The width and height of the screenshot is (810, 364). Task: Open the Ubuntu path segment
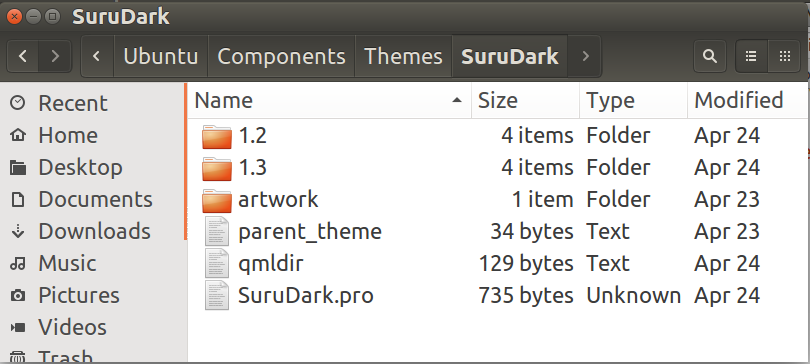point(161,56)
